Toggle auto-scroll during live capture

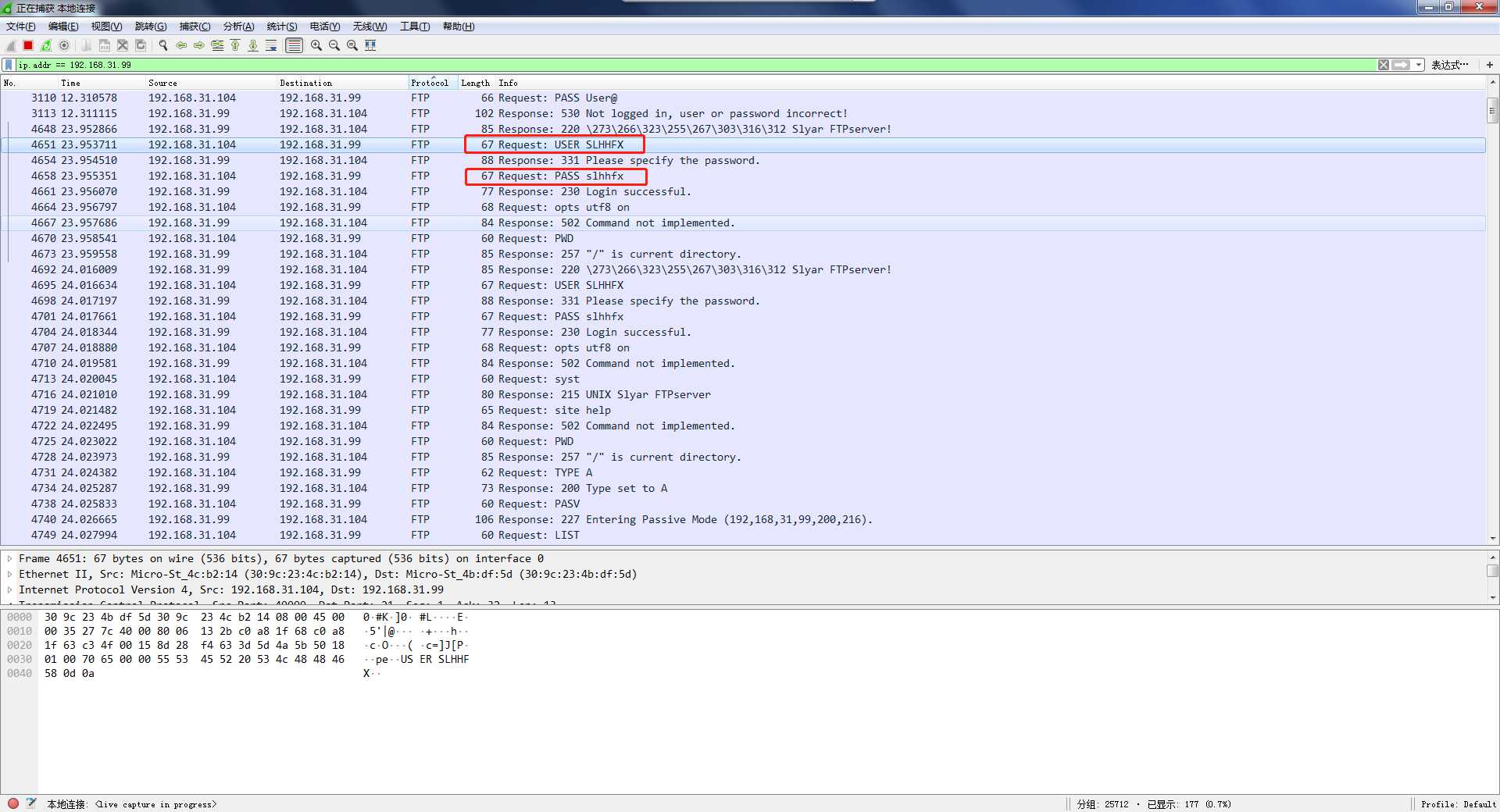coord(271,45)
